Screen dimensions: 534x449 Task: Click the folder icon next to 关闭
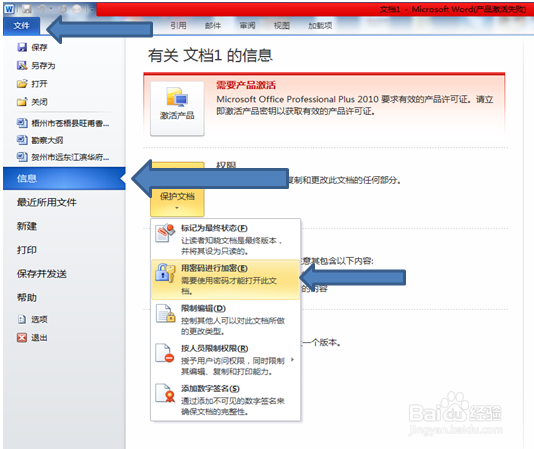[x=22, y=102]
